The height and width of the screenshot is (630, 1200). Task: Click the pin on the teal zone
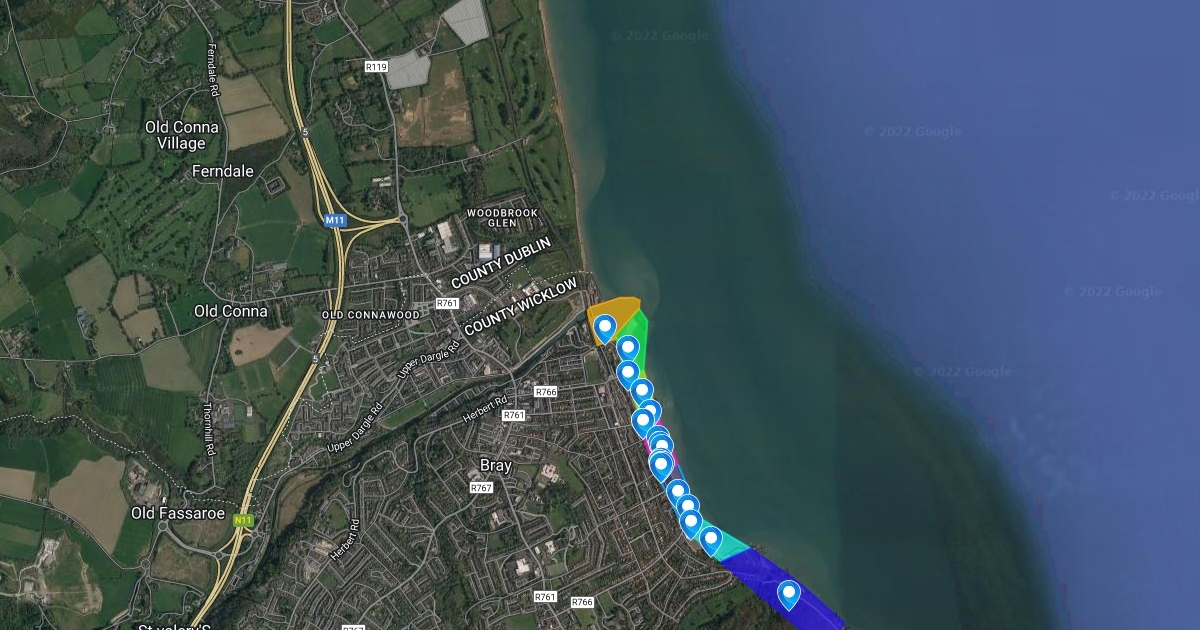pyautogui.click(x=711, y=540)
